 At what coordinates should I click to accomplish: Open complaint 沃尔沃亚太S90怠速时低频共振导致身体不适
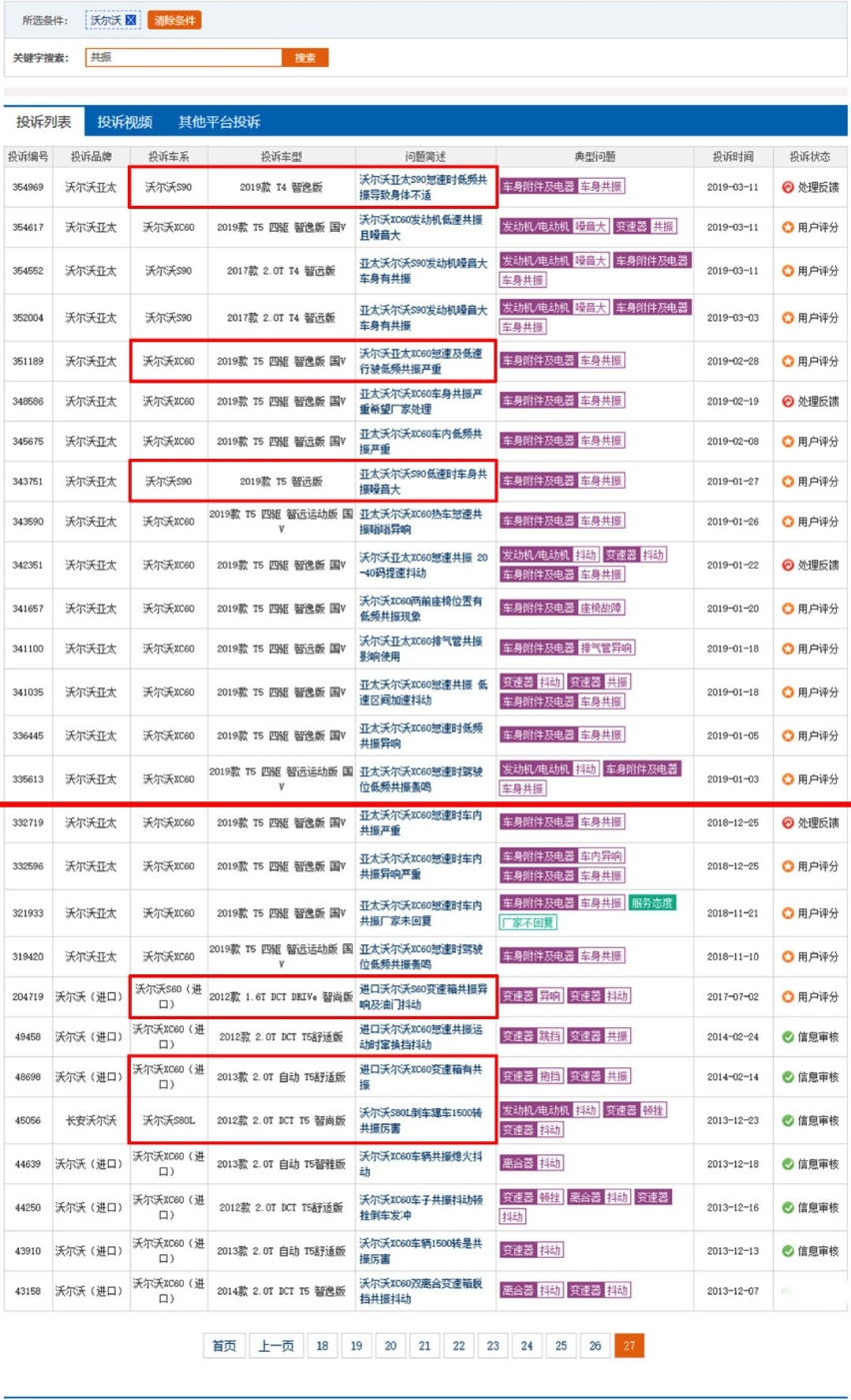[x=424, y=187]
